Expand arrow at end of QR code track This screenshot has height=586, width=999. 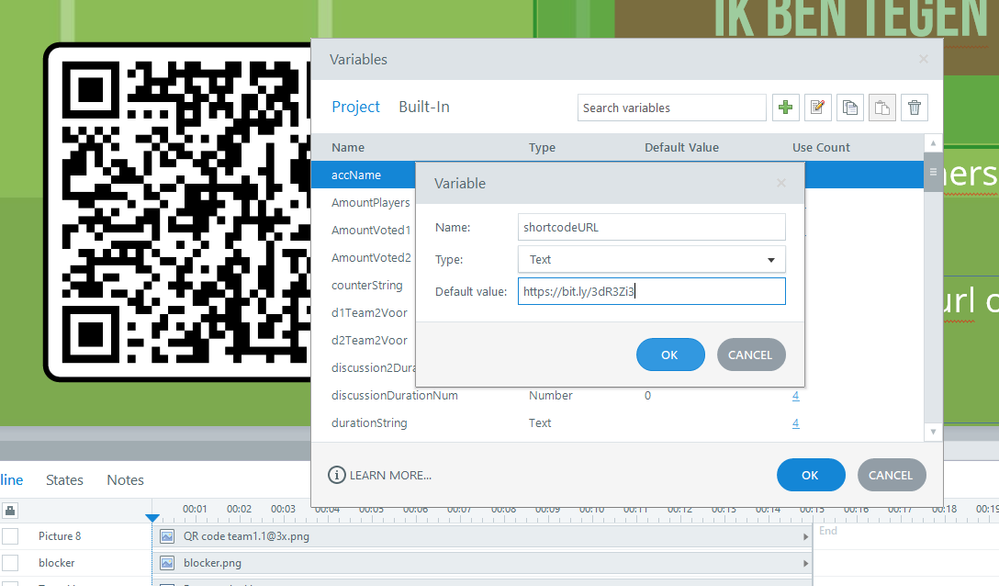tap(805, 537)
